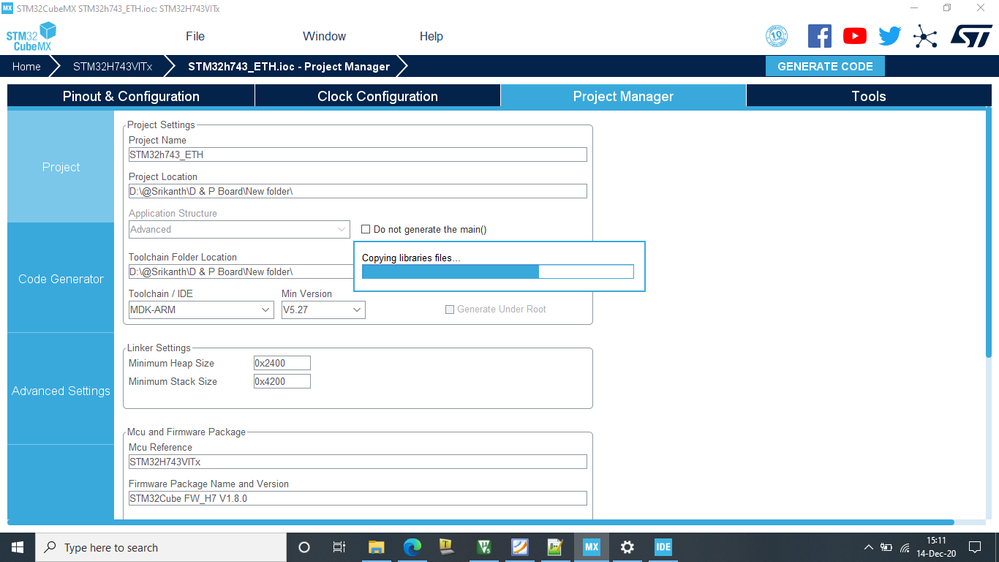Click the Mcu Reference field

(x=357, y=462)
